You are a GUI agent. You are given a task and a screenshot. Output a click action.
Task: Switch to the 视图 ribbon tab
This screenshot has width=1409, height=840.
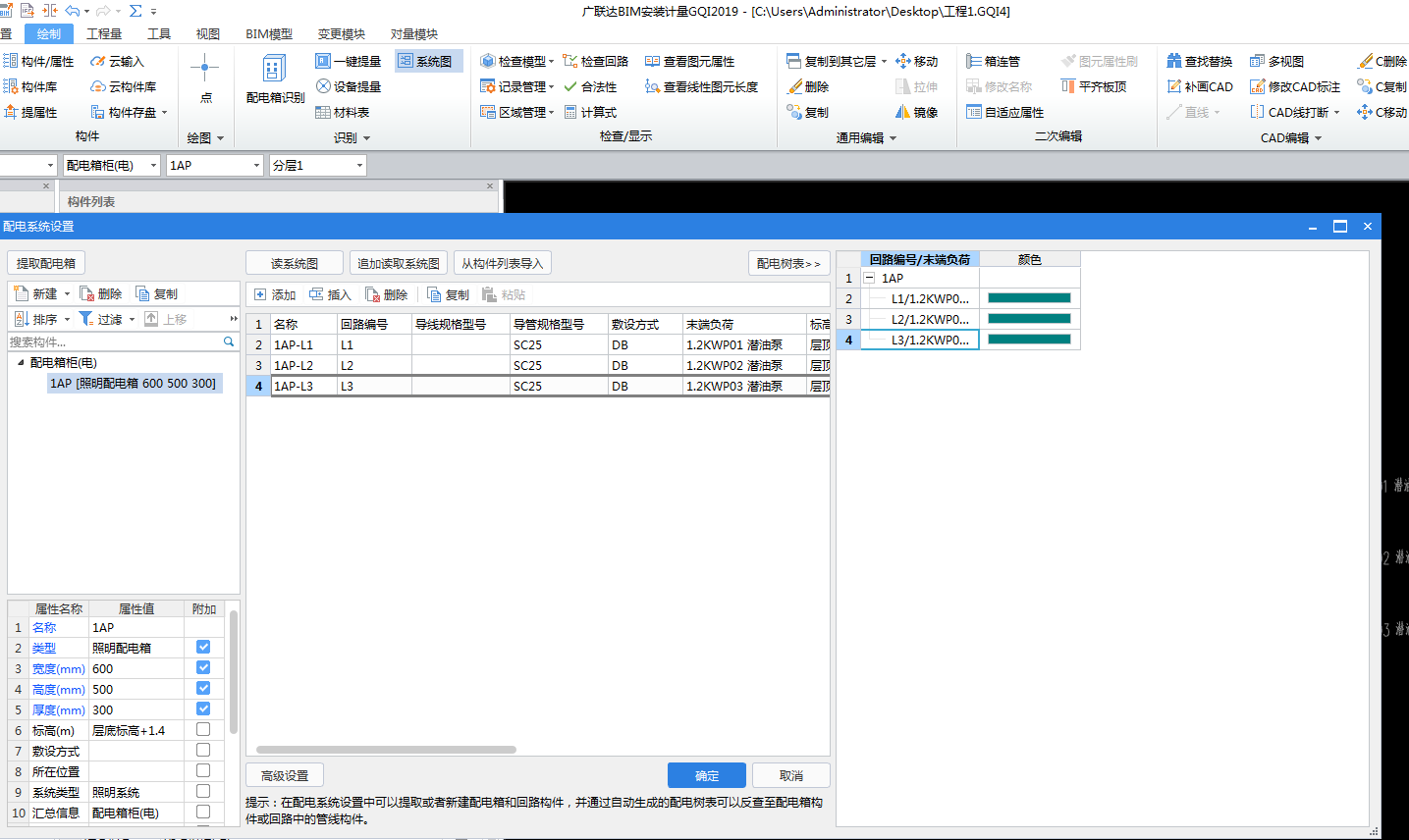coord(208,33)
